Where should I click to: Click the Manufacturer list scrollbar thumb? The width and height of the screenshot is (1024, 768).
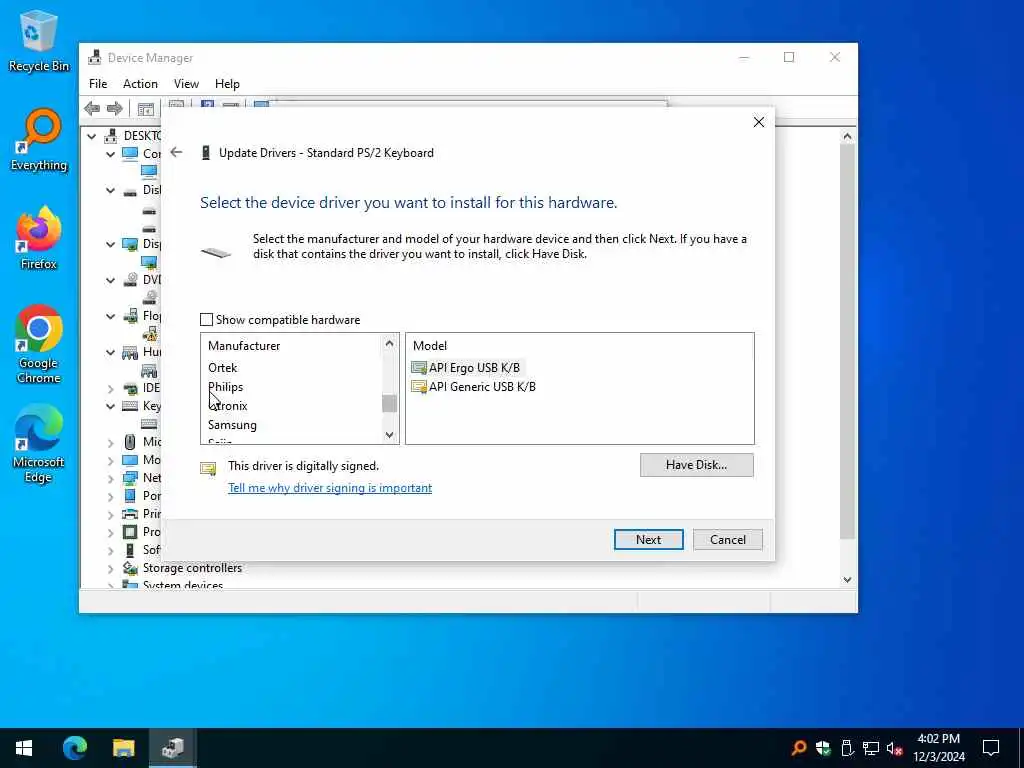click(389, 404)
